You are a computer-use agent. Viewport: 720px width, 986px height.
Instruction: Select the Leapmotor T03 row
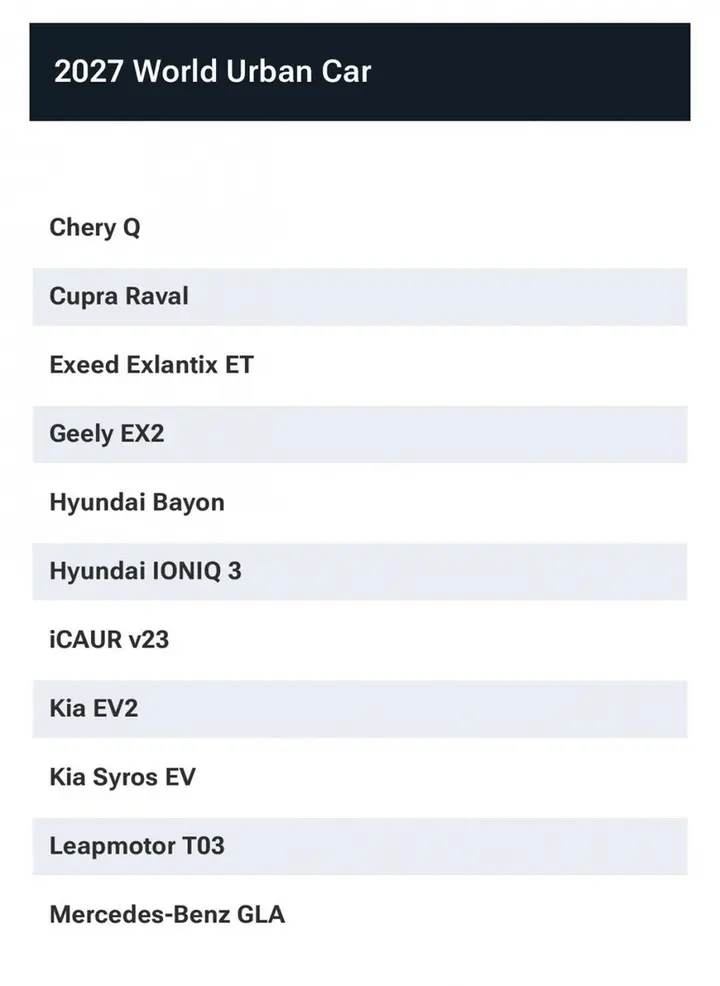click(360, 846)
